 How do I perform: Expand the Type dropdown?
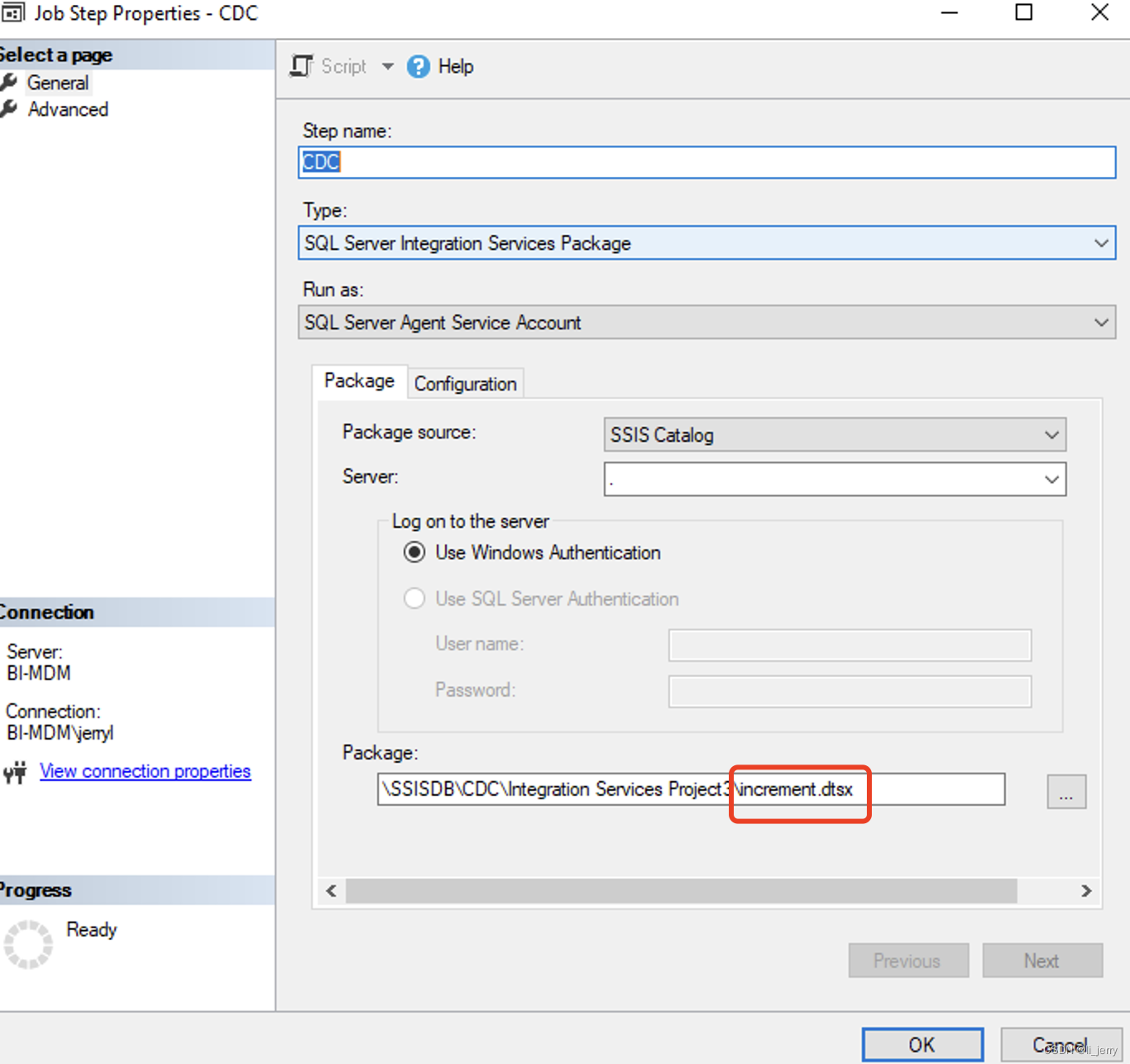[x=1101, y=243]
